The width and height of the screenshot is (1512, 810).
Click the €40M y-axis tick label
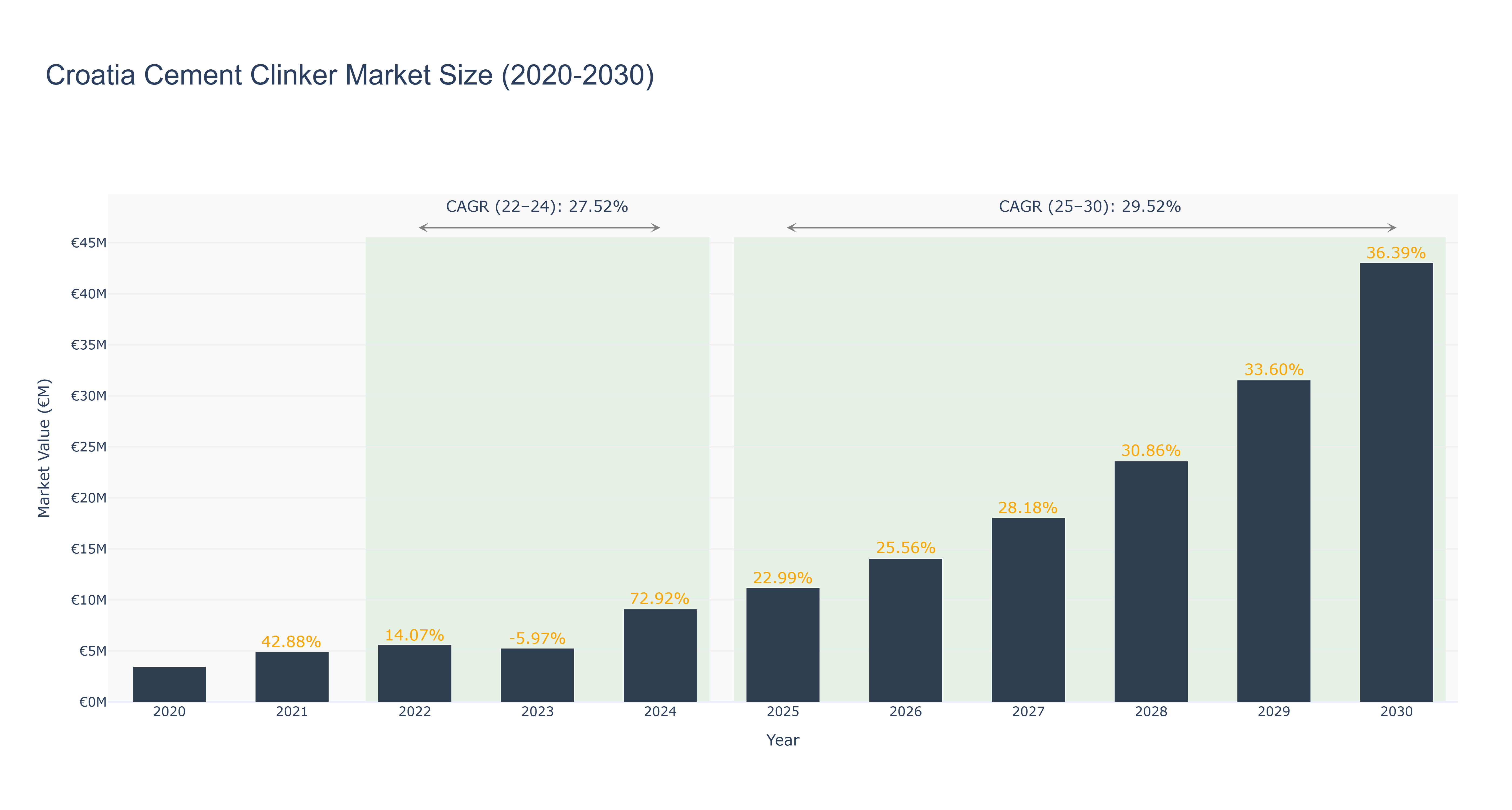click(x=89, y=294)
